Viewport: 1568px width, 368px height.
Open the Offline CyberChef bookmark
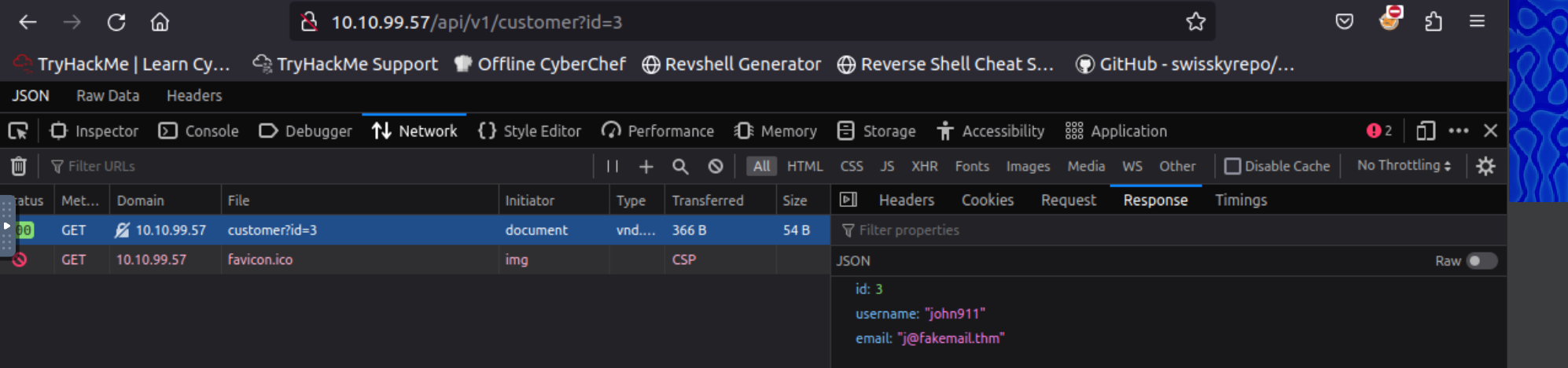[540, 64]
